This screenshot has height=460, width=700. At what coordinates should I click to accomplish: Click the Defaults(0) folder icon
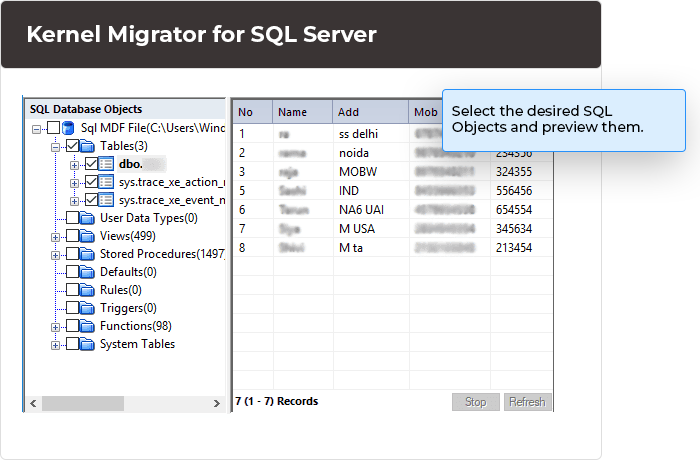87,272
